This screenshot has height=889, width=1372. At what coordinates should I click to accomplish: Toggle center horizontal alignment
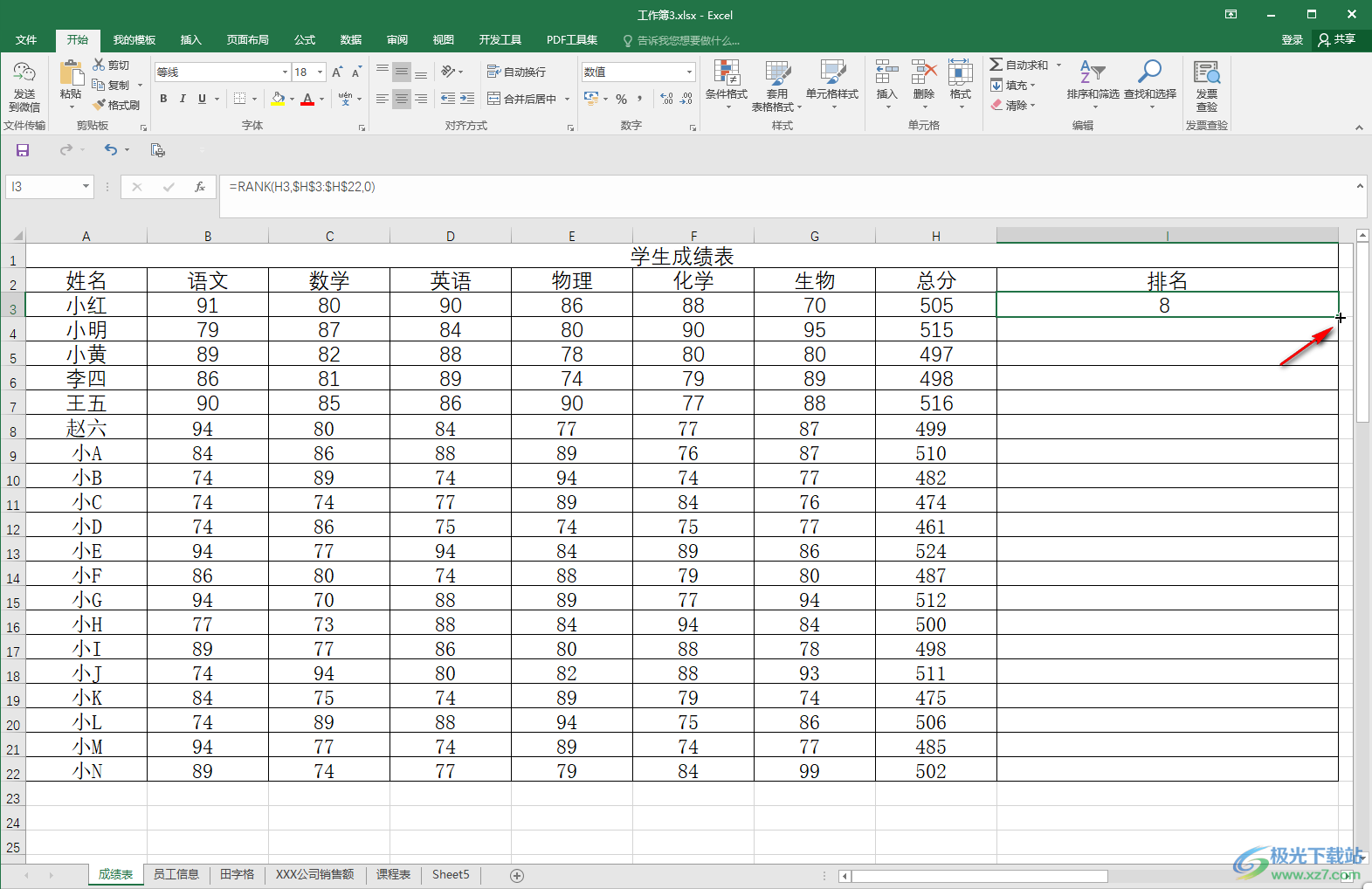(402, 99)
